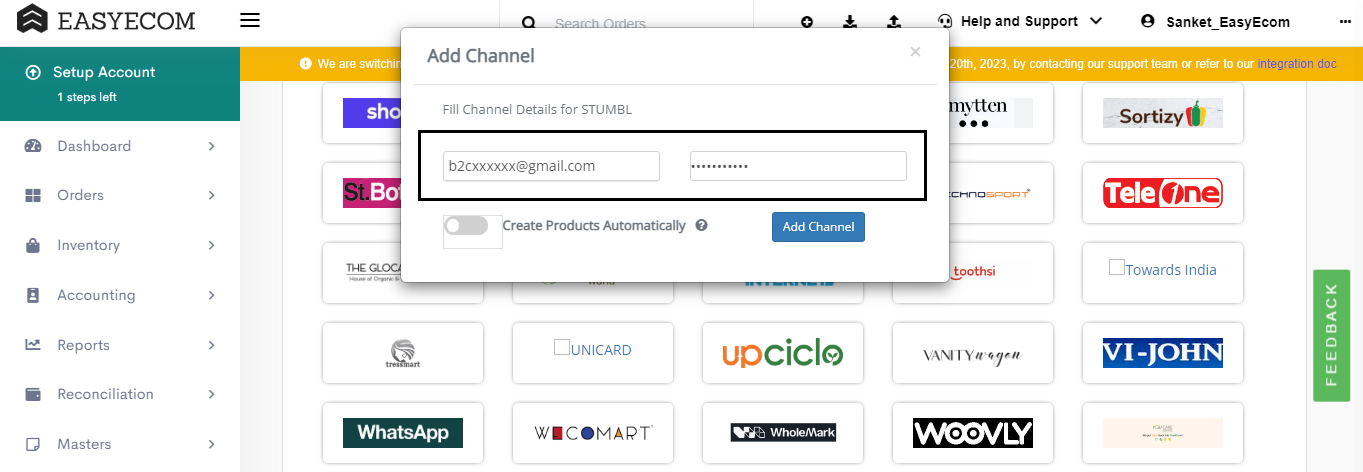Open the integration doc link
The height and width of the screenshot is (472, 1363).
[1297, 63]
